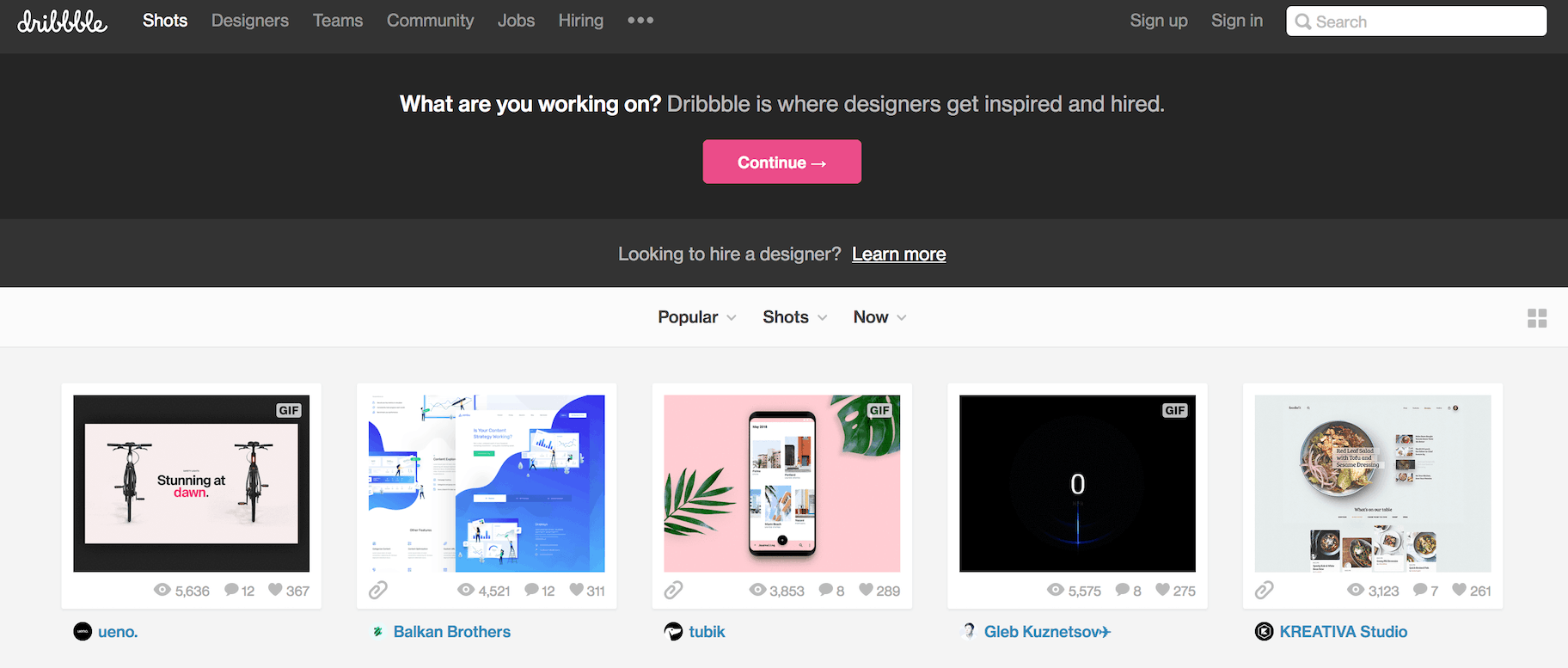1568x668 pixels.
Task: Open comment bubble on KREATIVA Studio shot
Action: tap(1420, 590)
